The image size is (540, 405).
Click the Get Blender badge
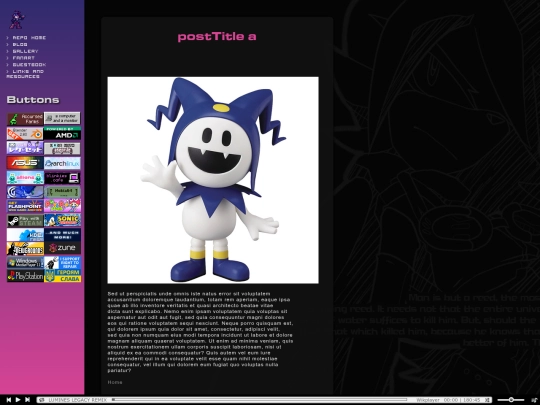pos(25,133)
